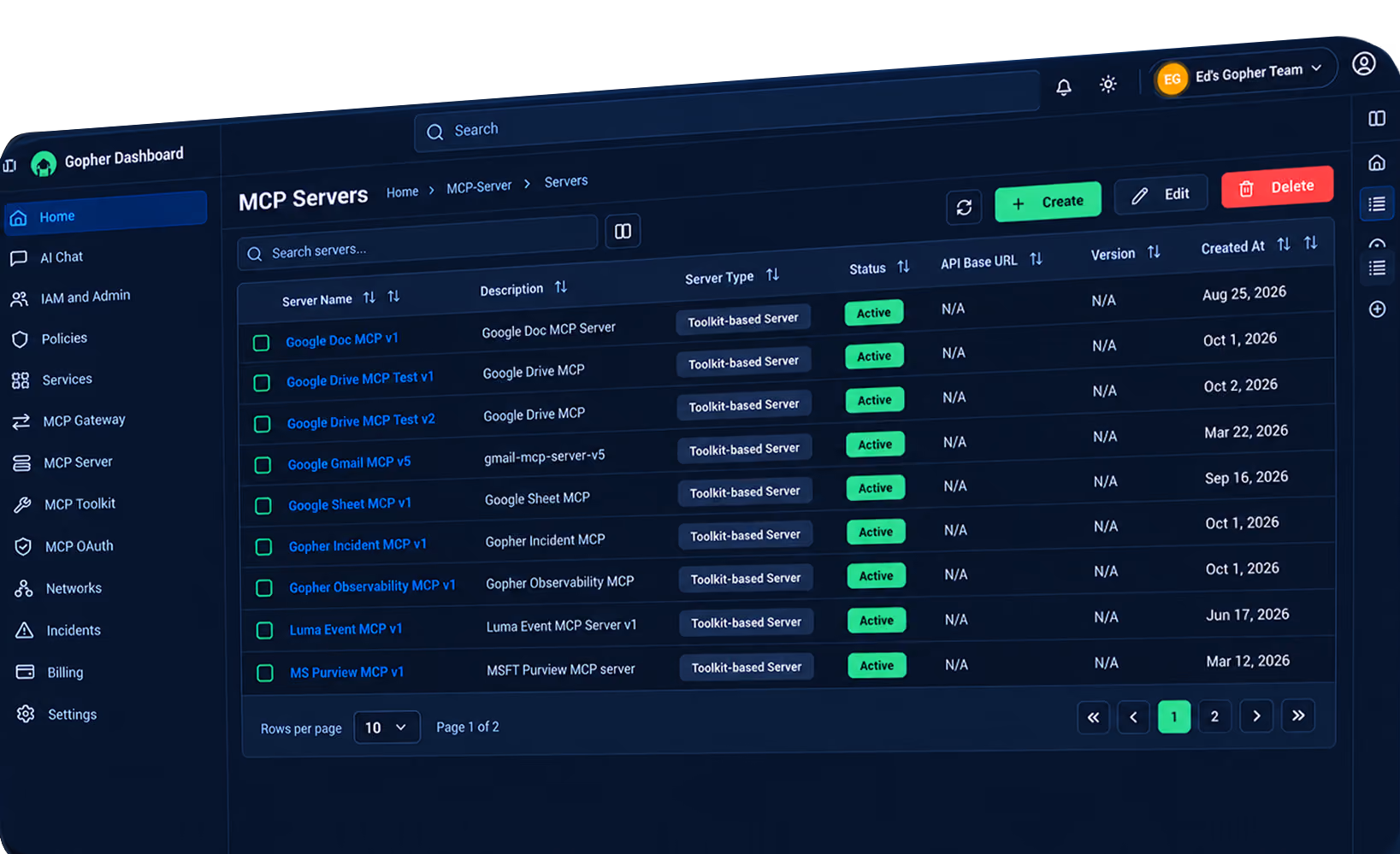Click the top global Search field
This screenshot has height=854, width=1400.
[727, 111]
